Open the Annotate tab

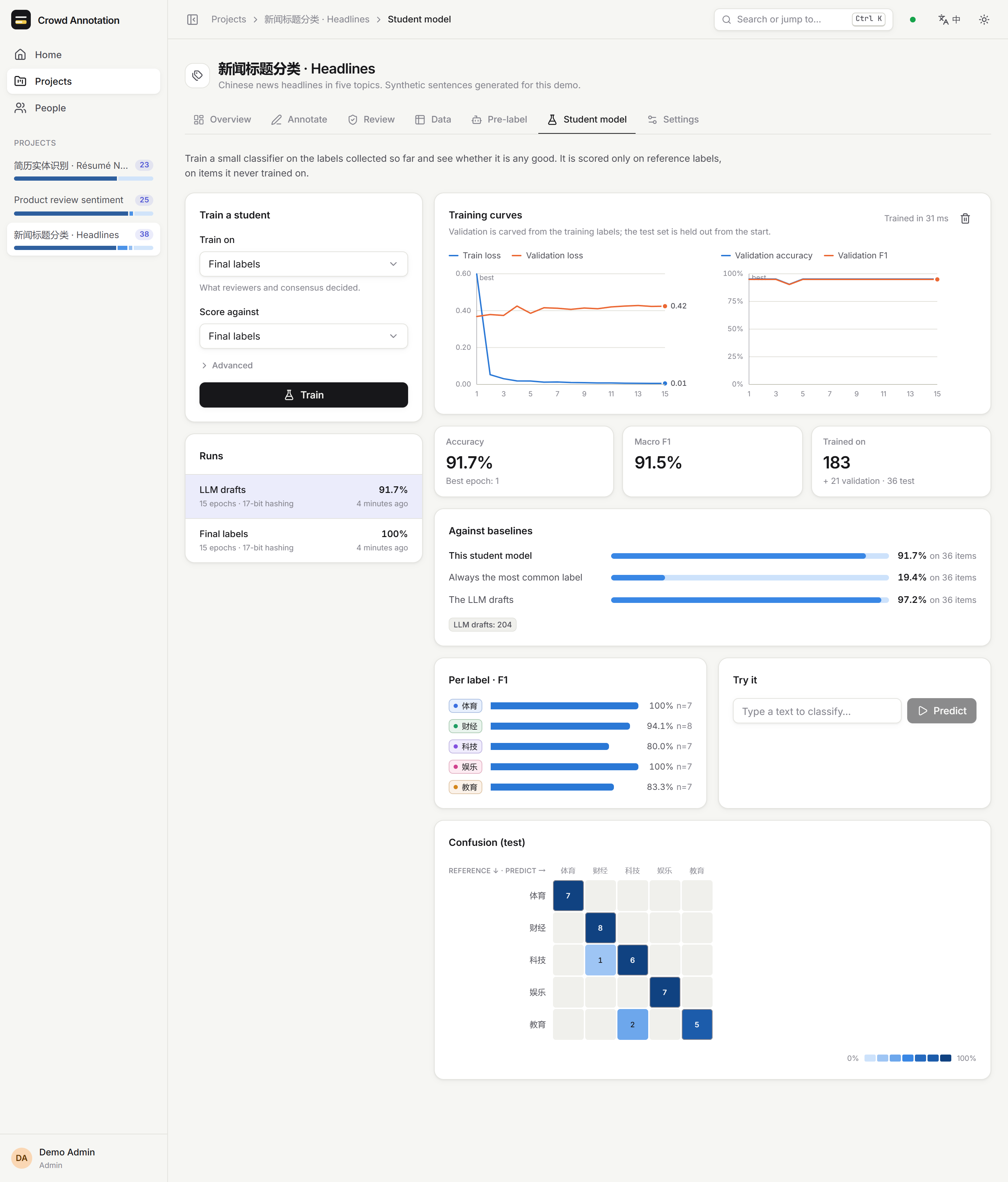pos(299,120)
